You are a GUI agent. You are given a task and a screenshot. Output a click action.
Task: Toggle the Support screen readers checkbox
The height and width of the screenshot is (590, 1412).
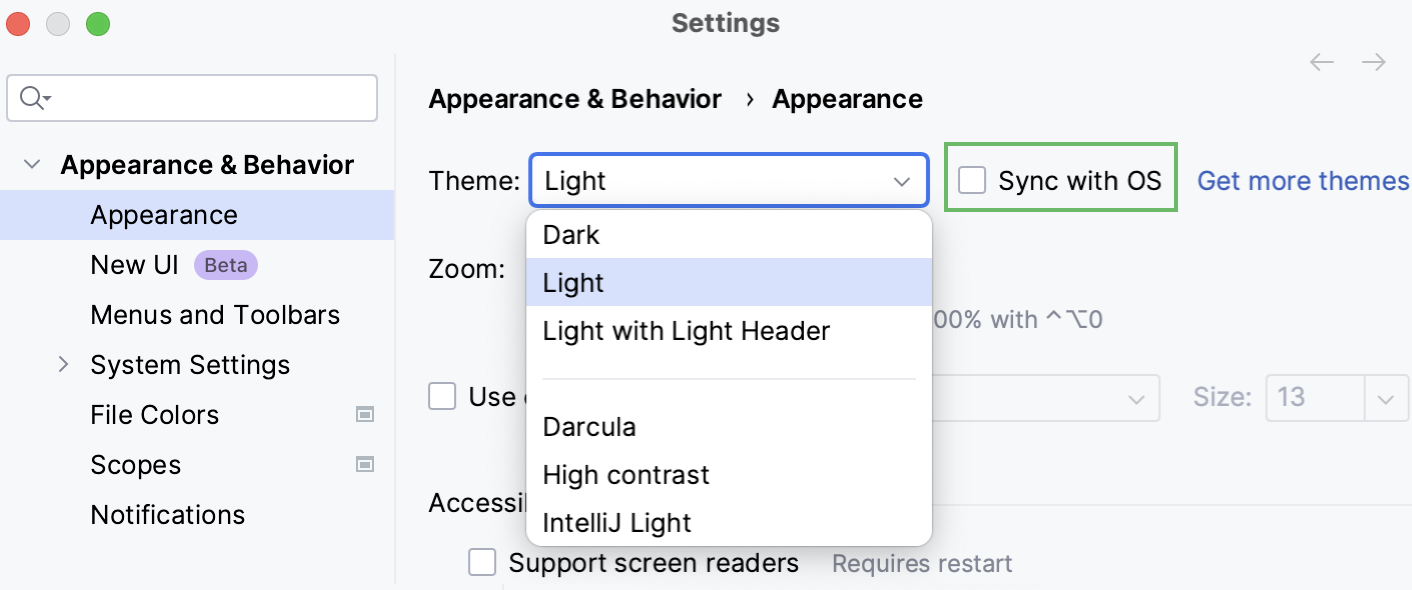483,563
